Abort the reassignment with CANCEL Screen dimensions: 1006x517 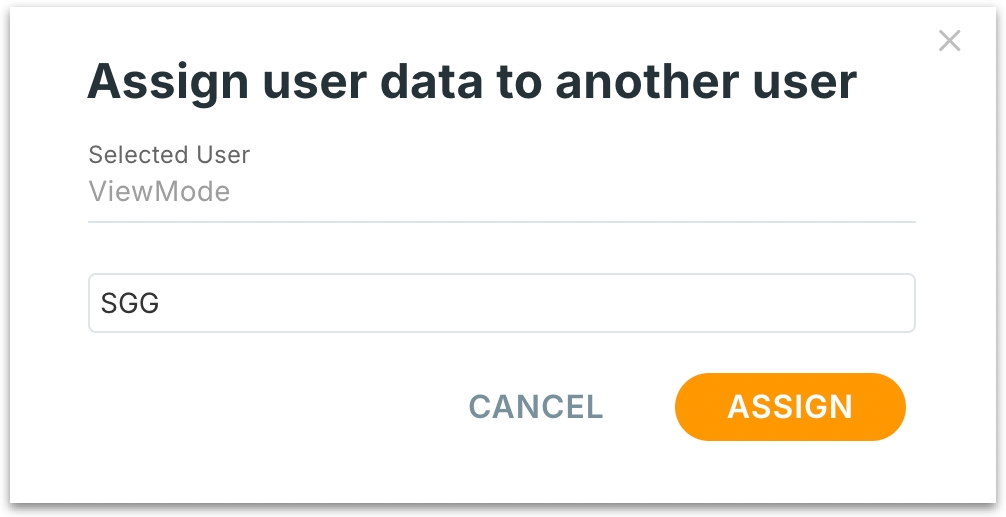click(536, 407)
